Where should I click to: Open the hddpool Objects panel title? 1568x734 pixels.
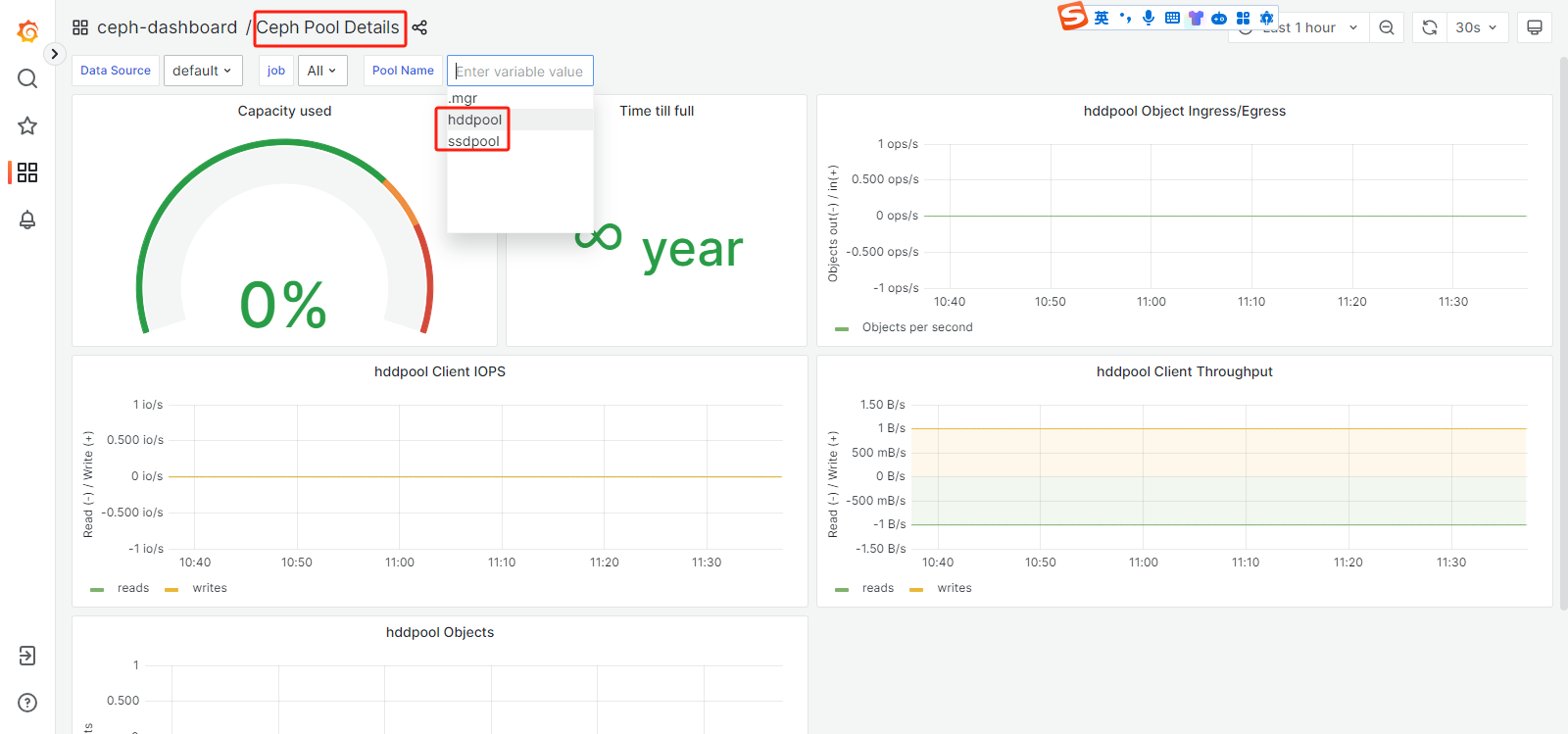coord(440,632)
